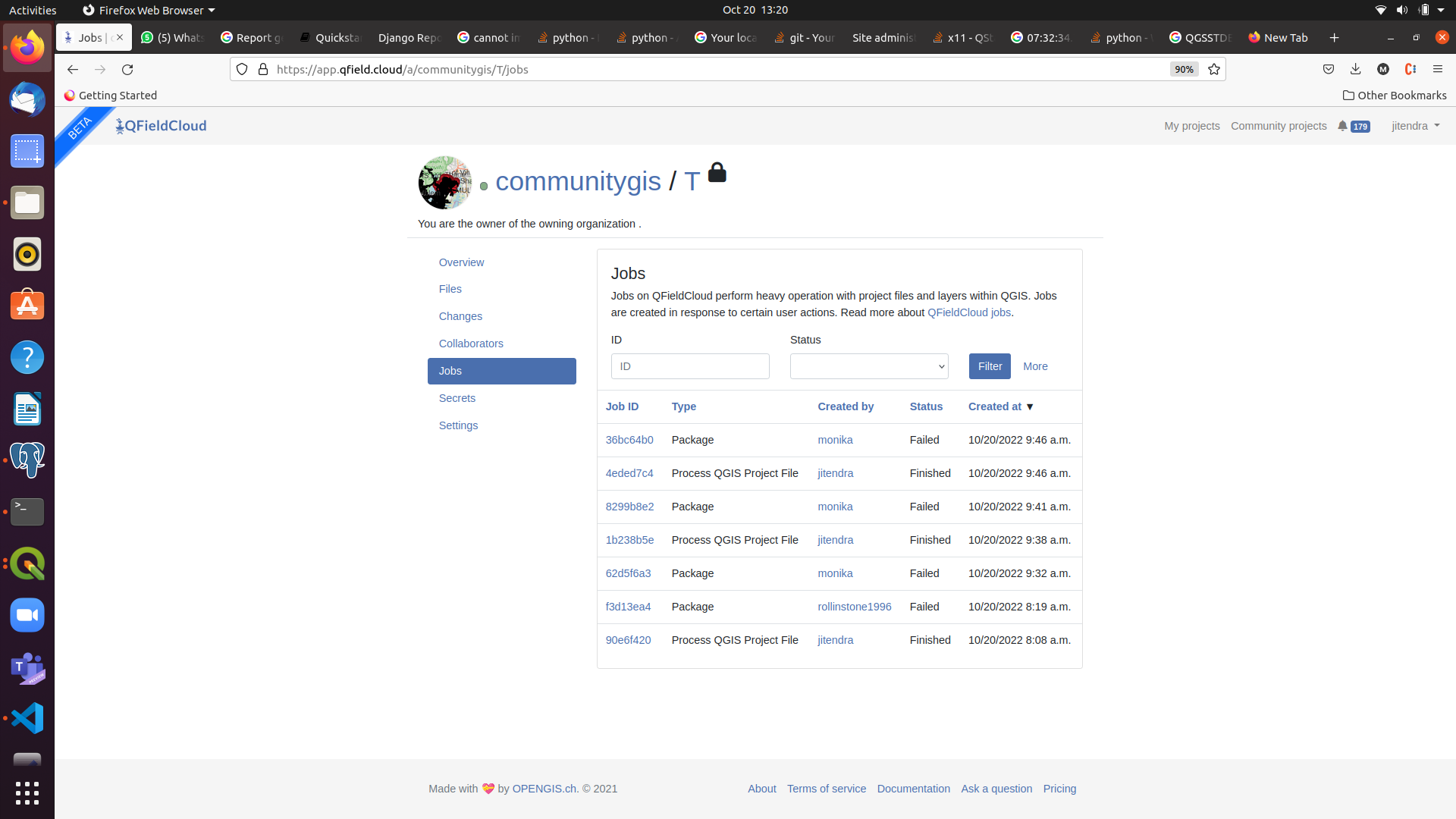This screenshot has height=819, width=1456.
Task: Click the 90% zoom level indicator
Action: pyautogui.click(x=1184, y=69)
